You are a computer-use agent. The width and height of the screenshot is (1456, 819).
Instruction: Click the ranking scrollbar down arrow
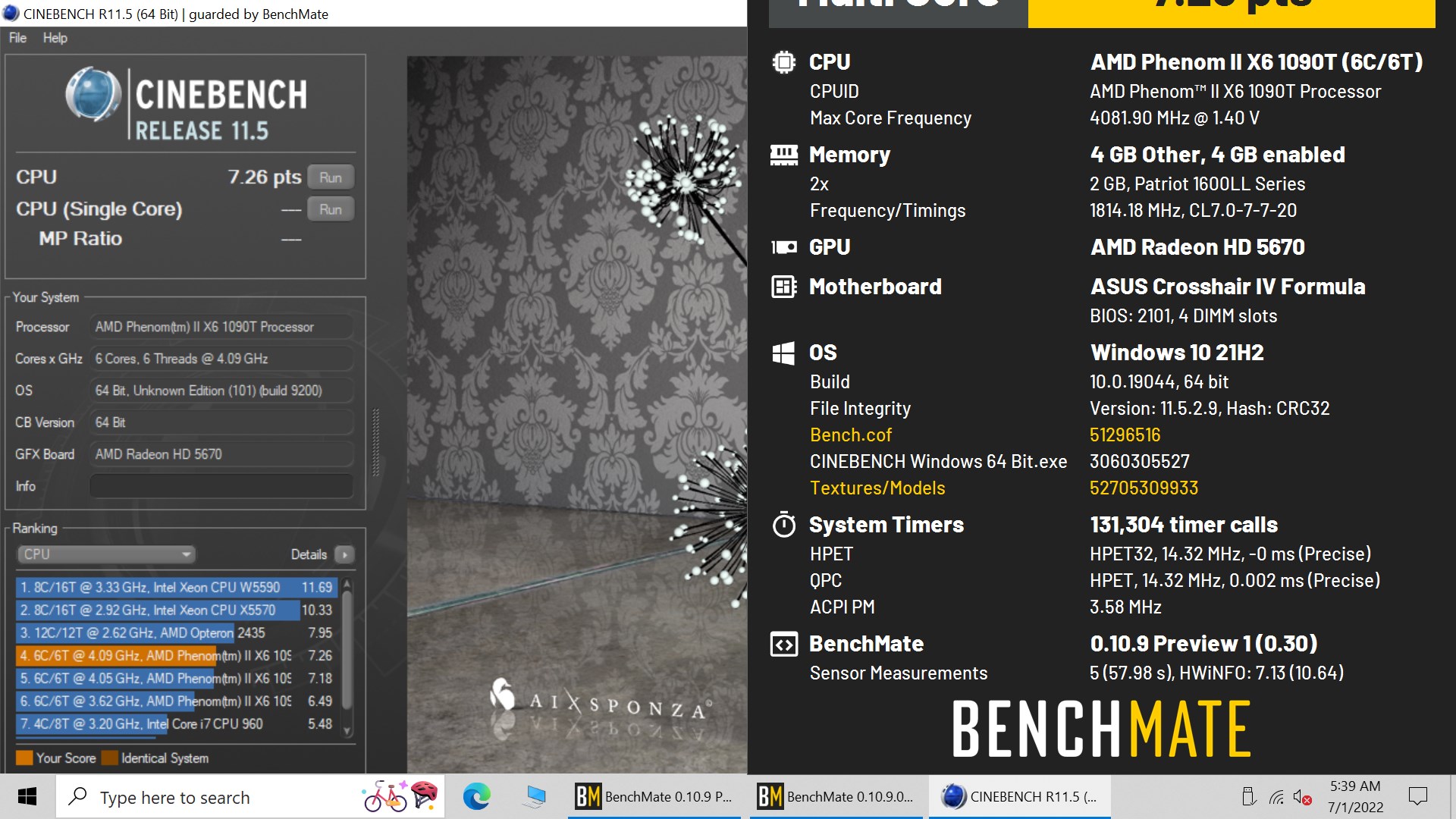coord(347,731)
